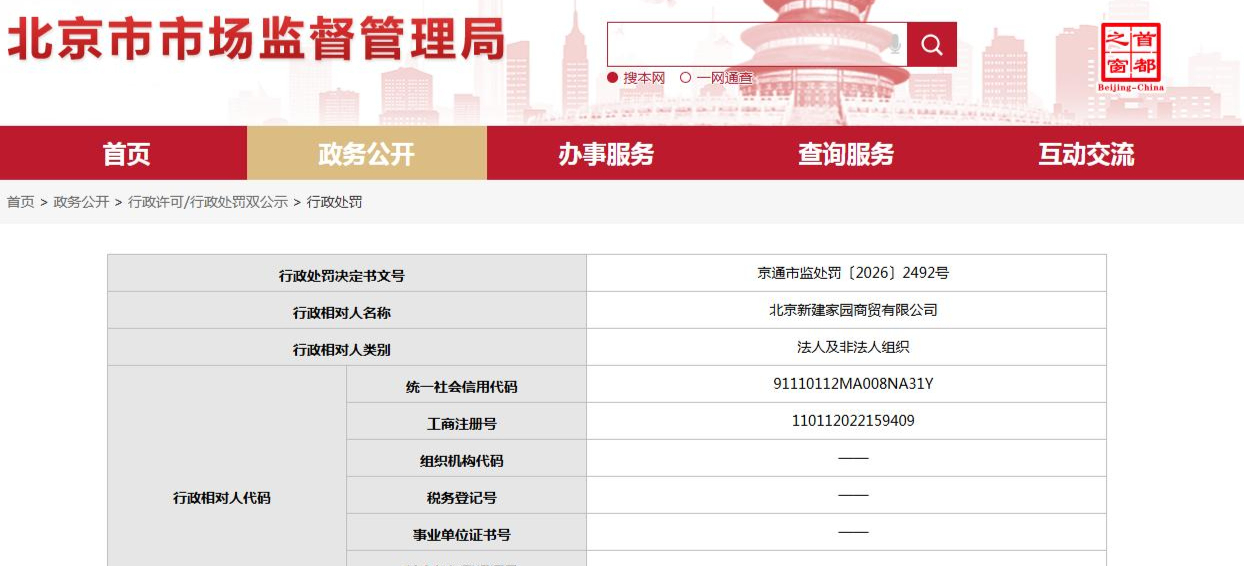This screenshot has height=566, width=1244.
Task: Select the company name 北京新建家园商贸有限公司
Action: click(853, 310)
